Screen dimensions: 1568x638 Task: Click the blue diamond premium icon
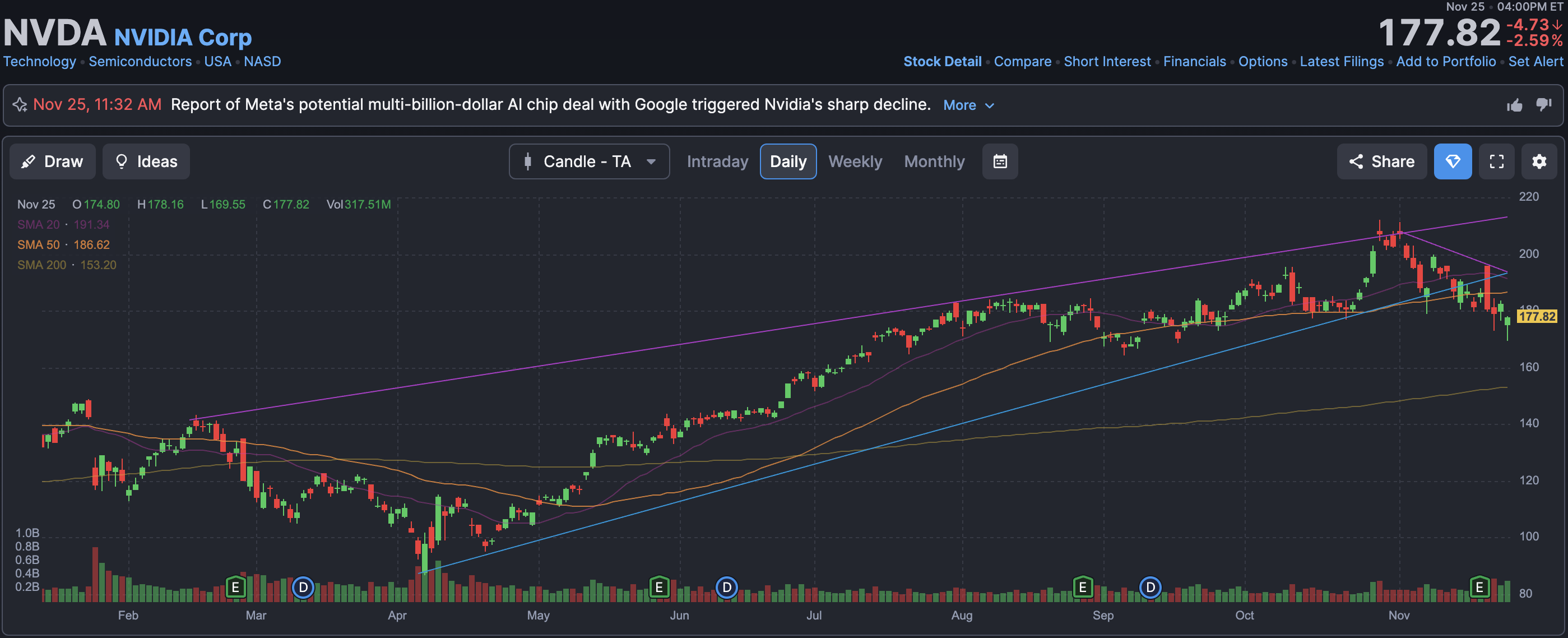(x=1453, y=161)
